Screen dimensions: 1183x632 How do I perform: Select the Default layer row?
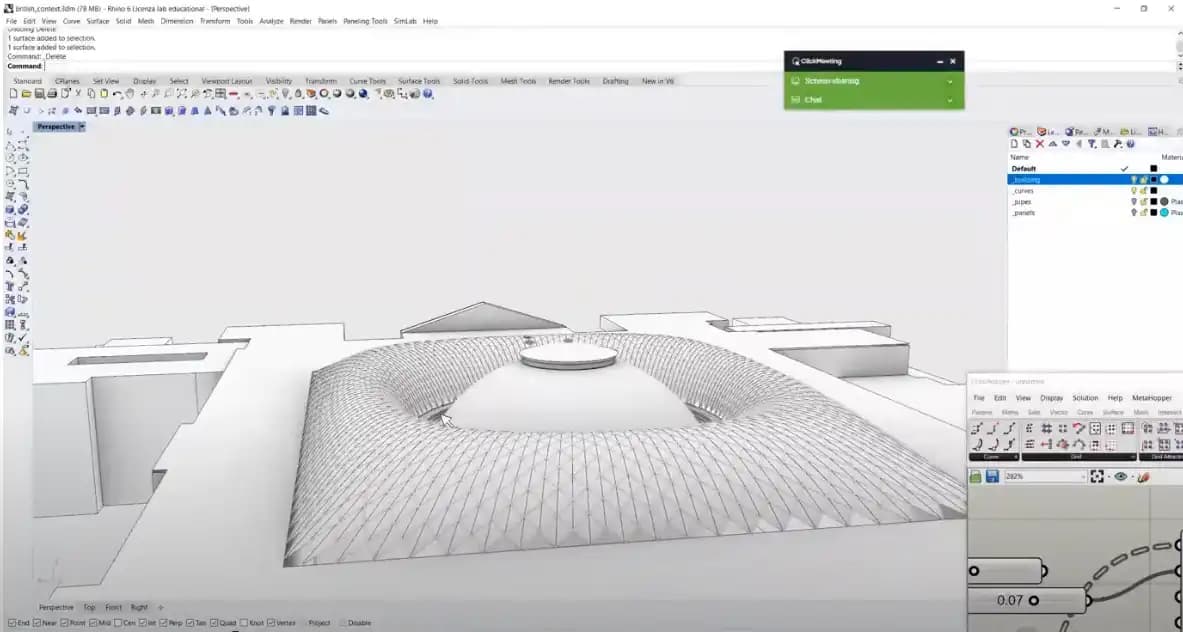click(1095, 169)
